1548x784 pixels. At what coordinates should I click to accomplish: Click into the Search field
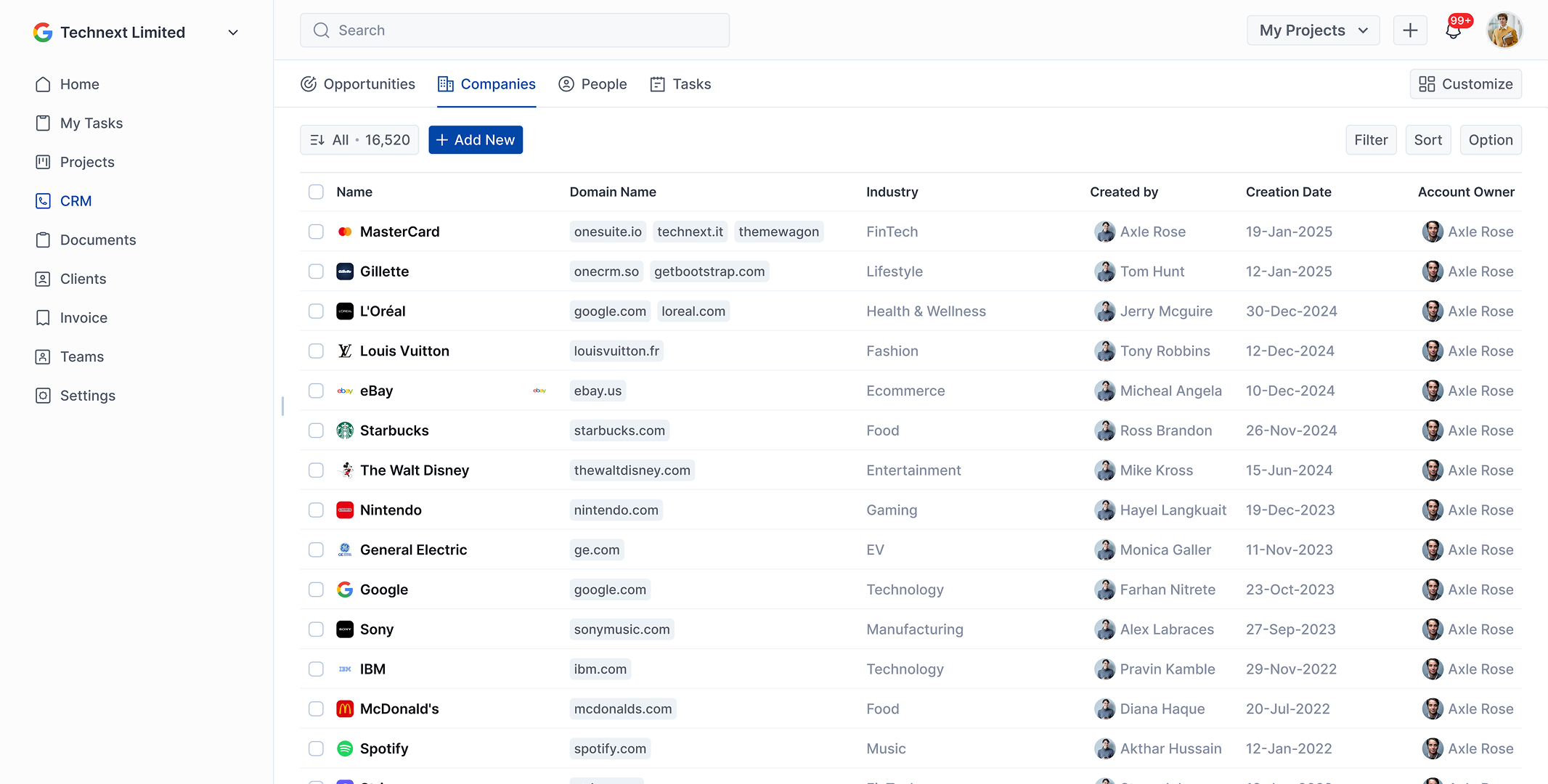click(515, 30)
